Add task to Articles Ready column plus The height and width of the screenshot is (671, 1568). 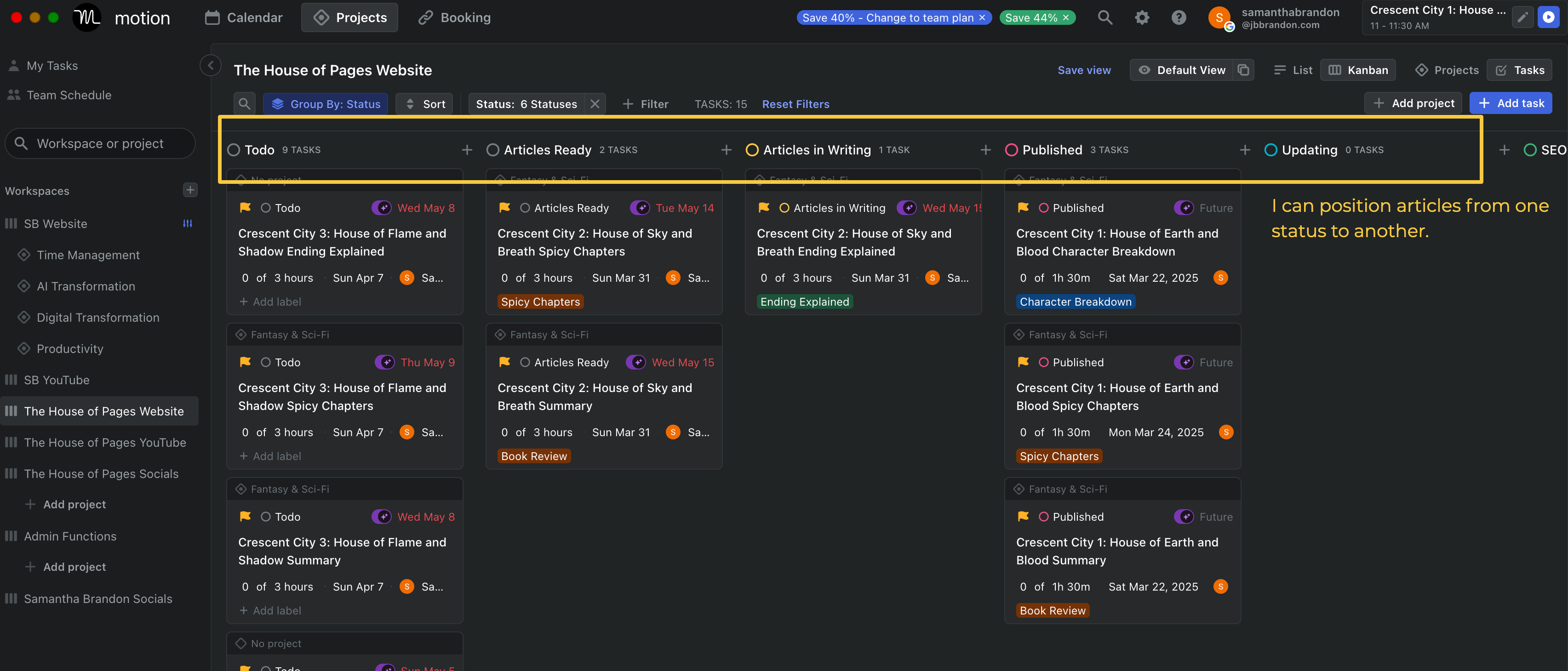[x=726, y=150]
